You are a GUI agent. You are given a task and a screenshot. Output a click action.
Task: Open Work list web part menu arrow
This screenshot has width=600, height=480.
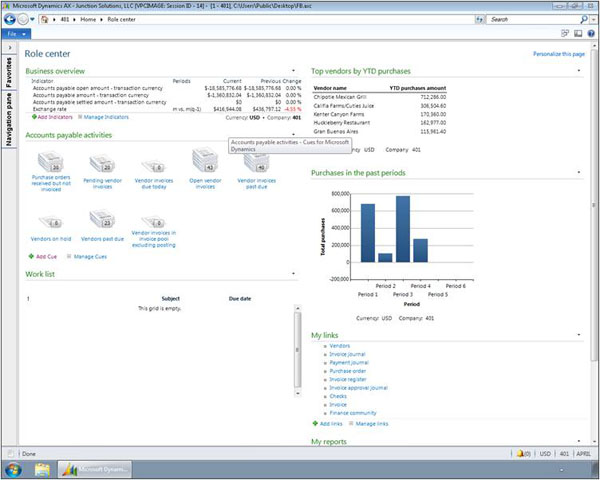pyautogui.click(x=293, y=273)
